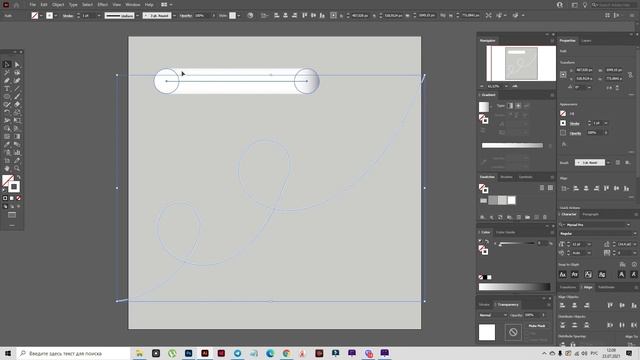Choose the Paintbrush tool

pyautogui.click(x=17, y=97)
